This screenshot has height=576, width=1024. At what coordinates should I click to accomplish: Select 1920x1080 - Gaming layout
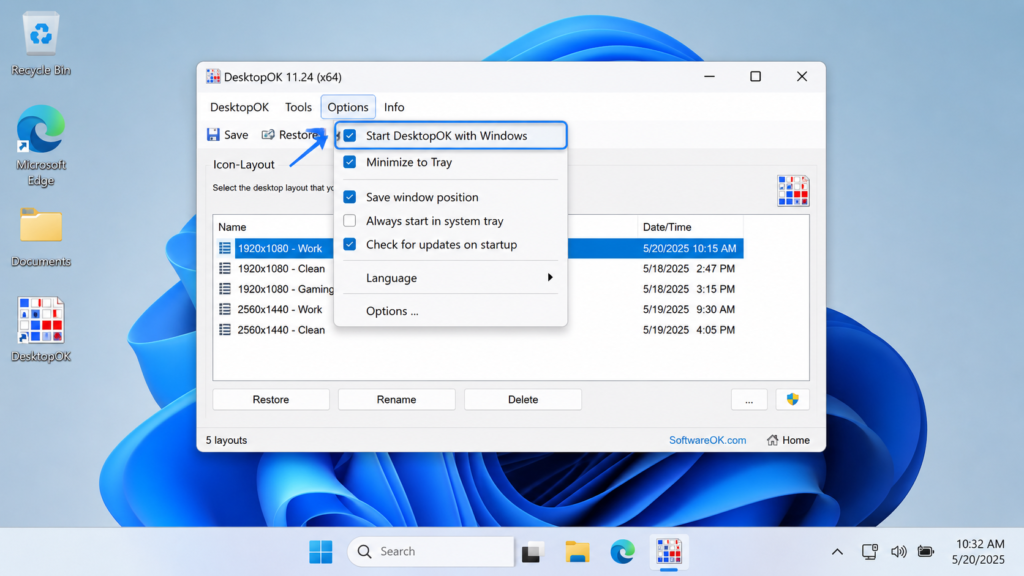(285, 289)
